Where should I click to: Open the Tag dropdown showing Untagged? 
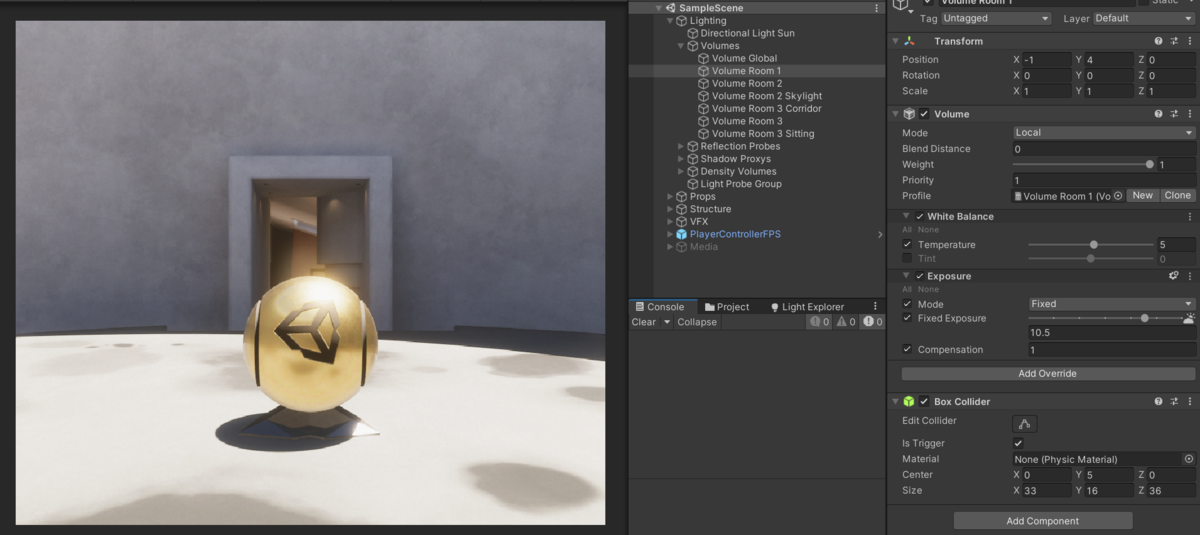coord(996,18)
